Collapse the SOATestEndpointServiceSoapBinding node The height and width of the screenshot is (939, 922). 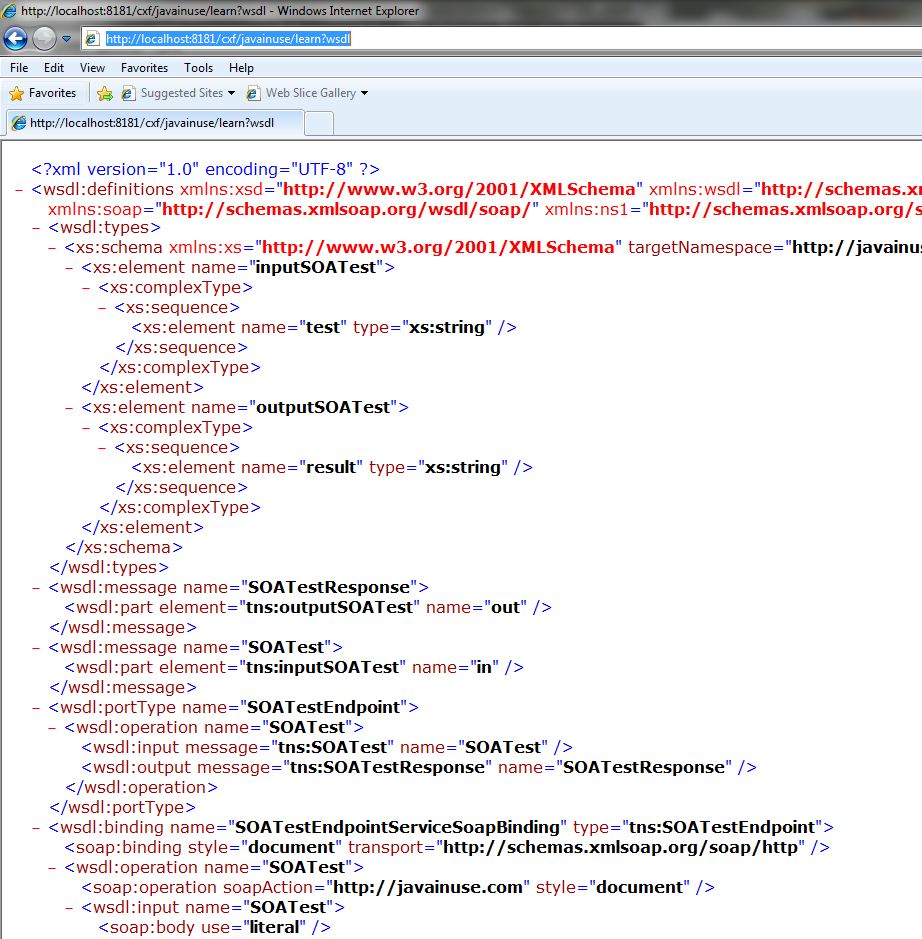click(36, 828)
